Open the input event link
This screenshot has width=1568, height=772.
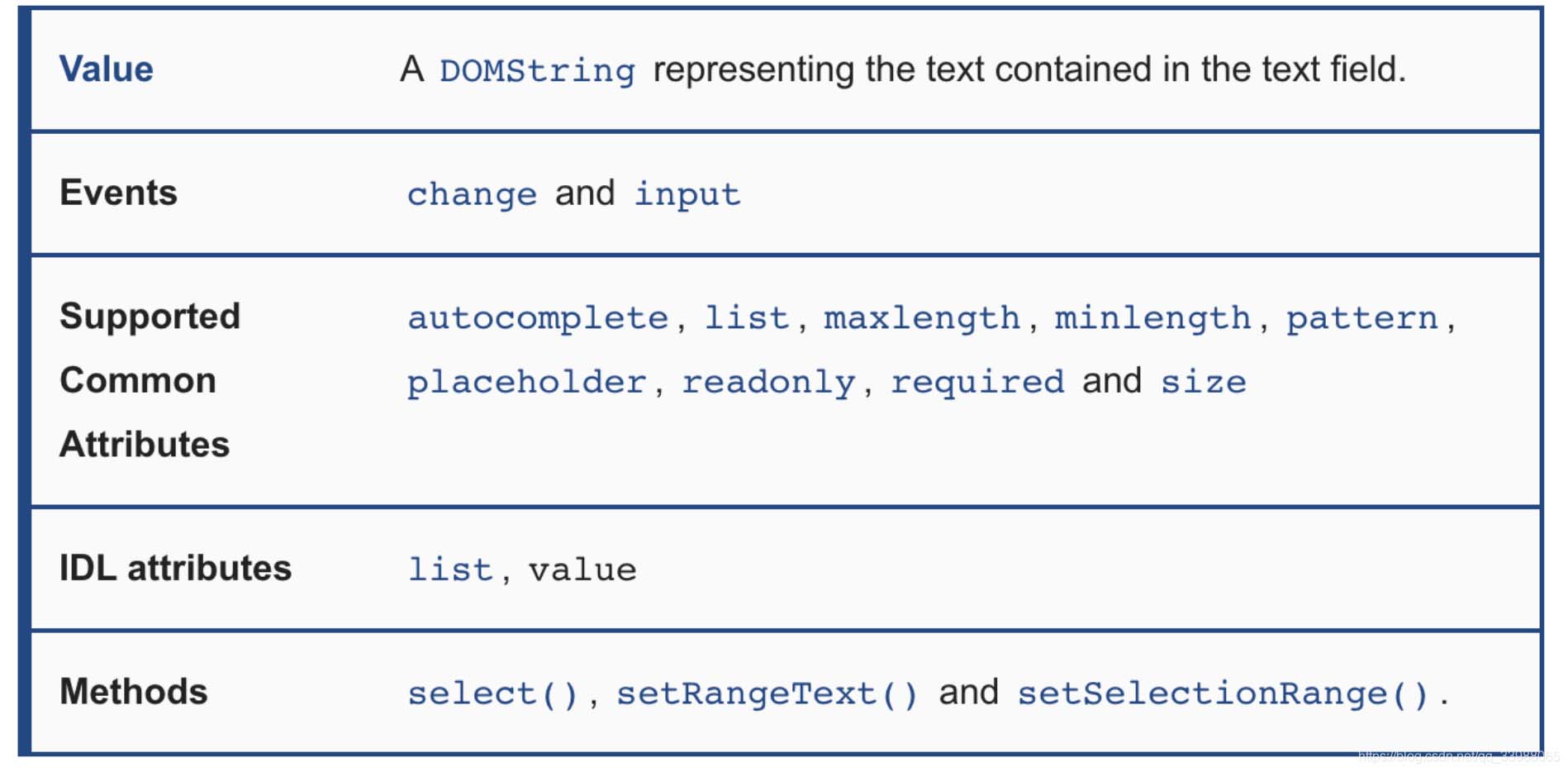point(687,195)
